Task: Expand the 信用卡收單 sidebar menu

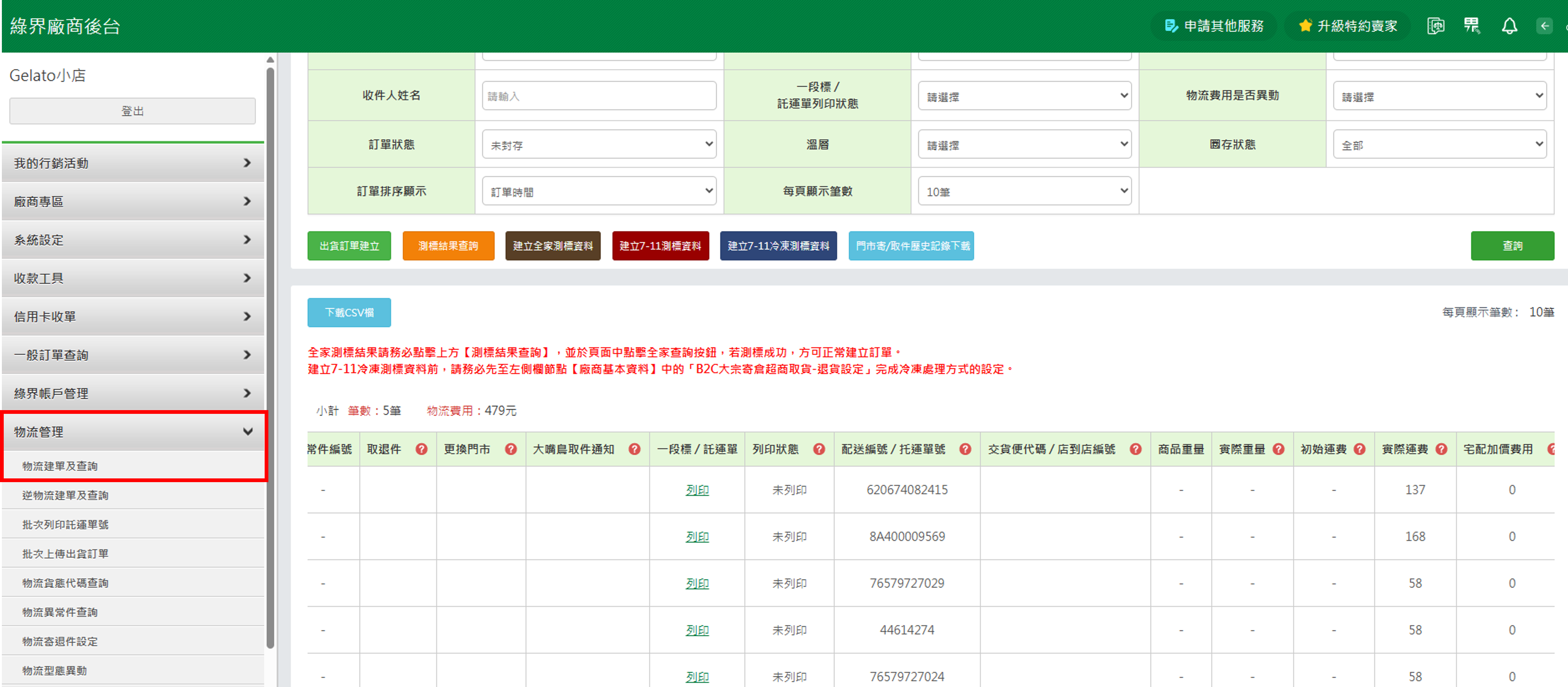Action: [x=133, y=316]
